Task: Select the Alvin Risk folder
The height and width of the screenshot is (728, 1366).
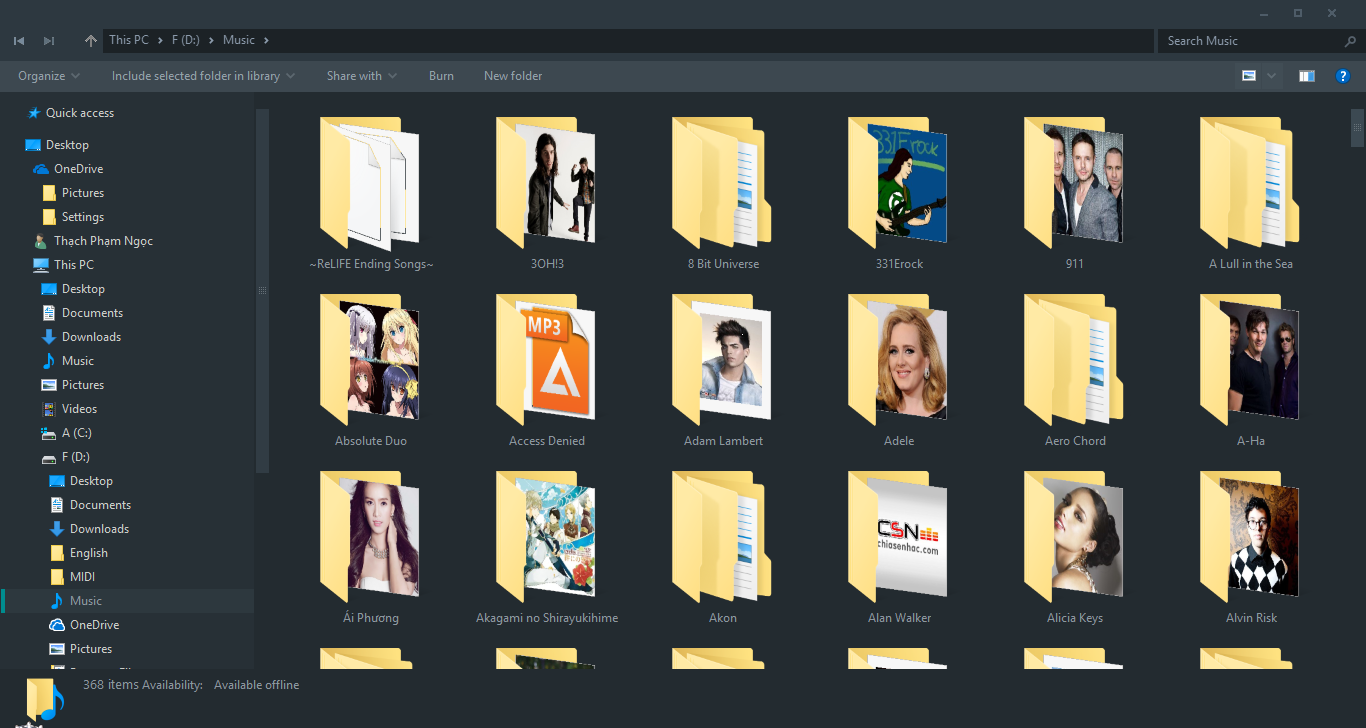Action: click(x=1251, y=548)
